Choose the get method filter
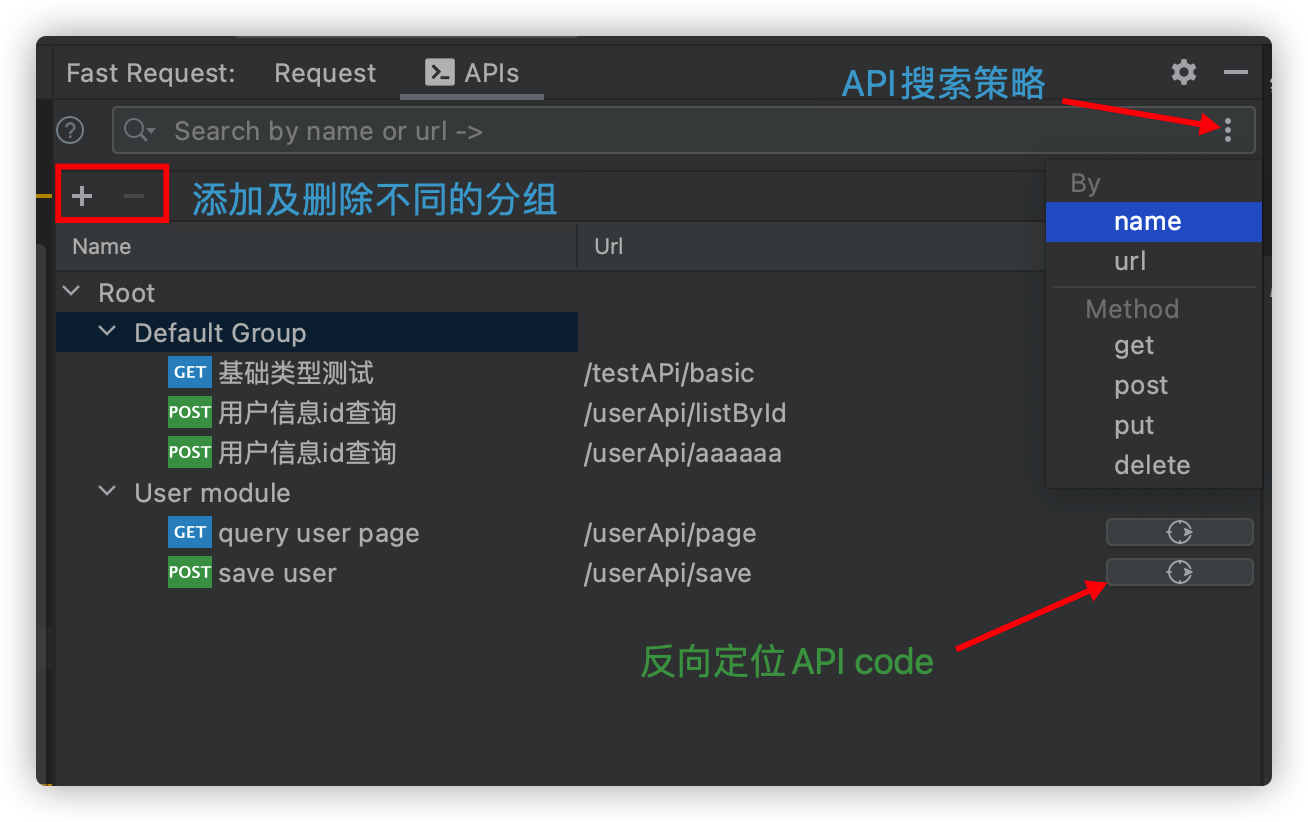 pos(1134,346)
